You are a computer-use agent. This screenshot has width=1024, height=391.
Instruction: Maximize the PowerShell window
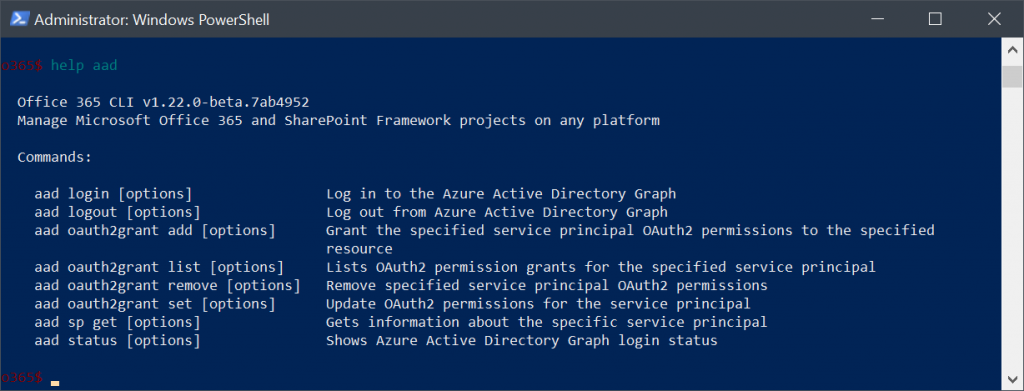(935, 19)
